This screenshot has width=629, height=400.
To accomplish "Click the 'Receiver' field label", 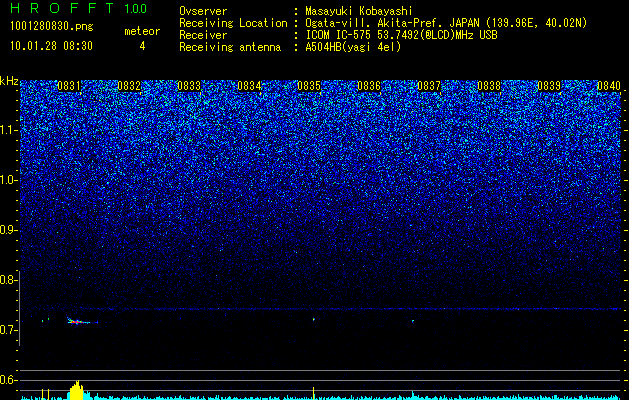I will click(x=203, y=35).
